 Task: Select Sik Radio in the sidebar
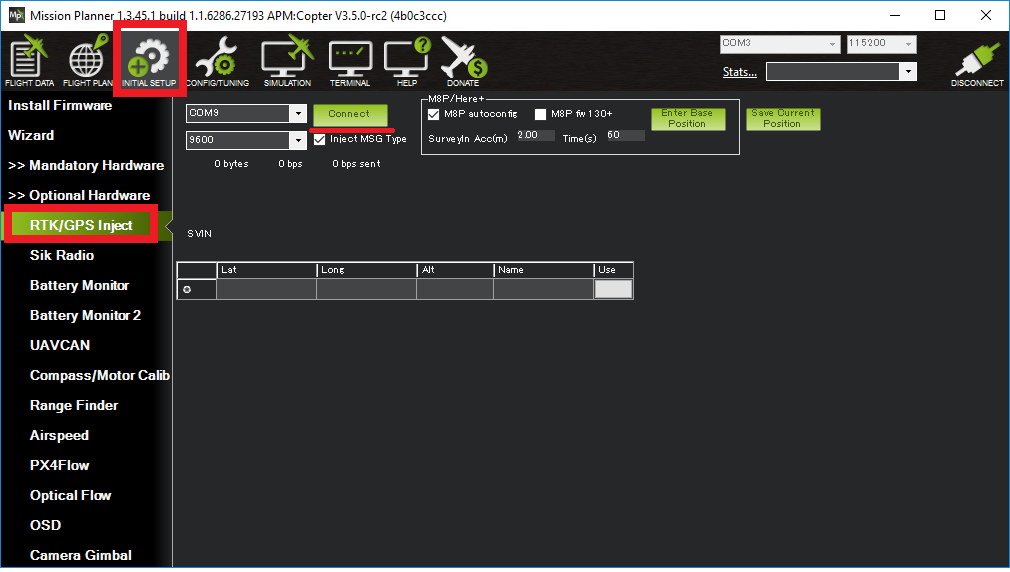point(62,255)
